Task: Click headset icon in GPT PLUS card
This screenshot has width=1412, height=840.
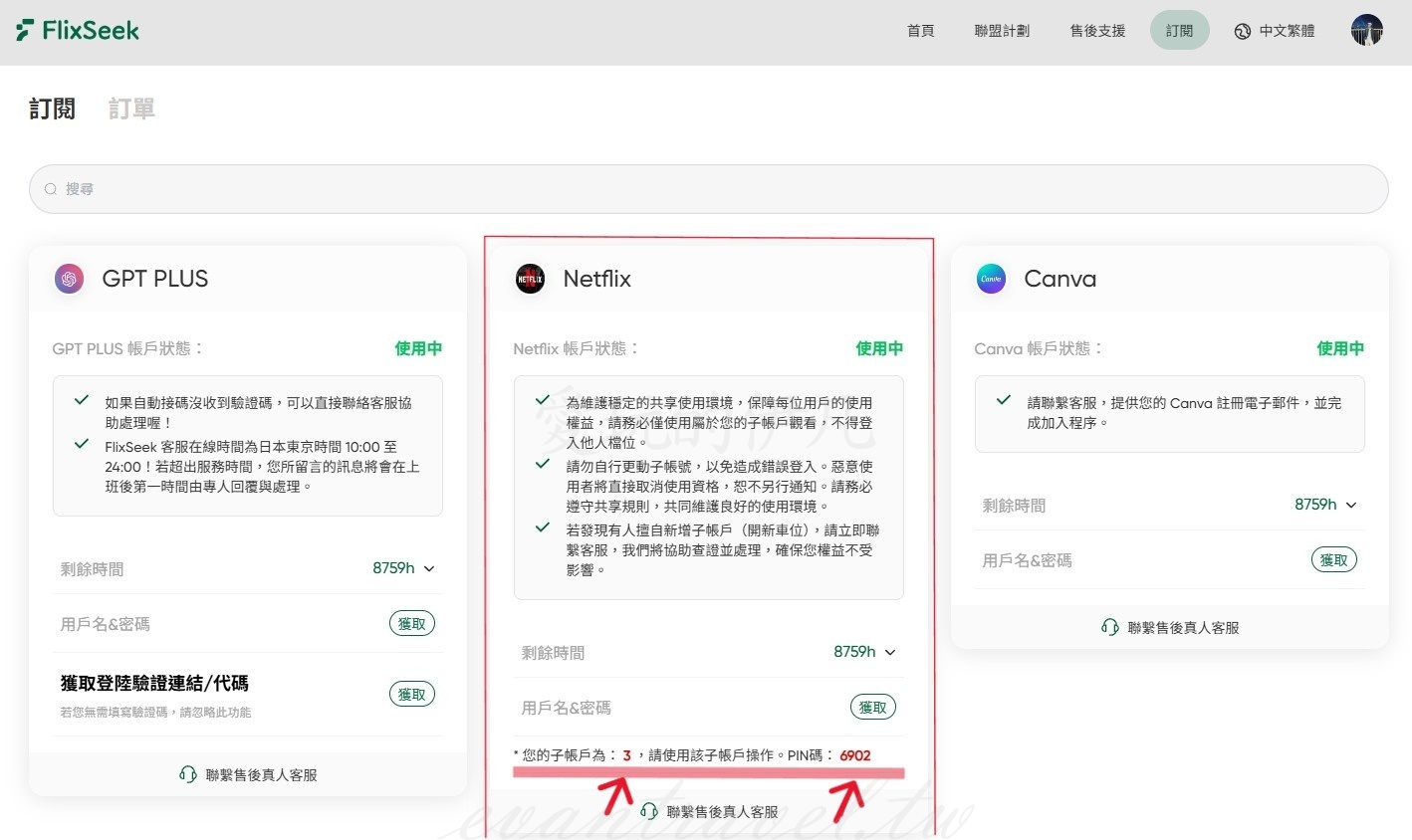Action: (188, 774)
